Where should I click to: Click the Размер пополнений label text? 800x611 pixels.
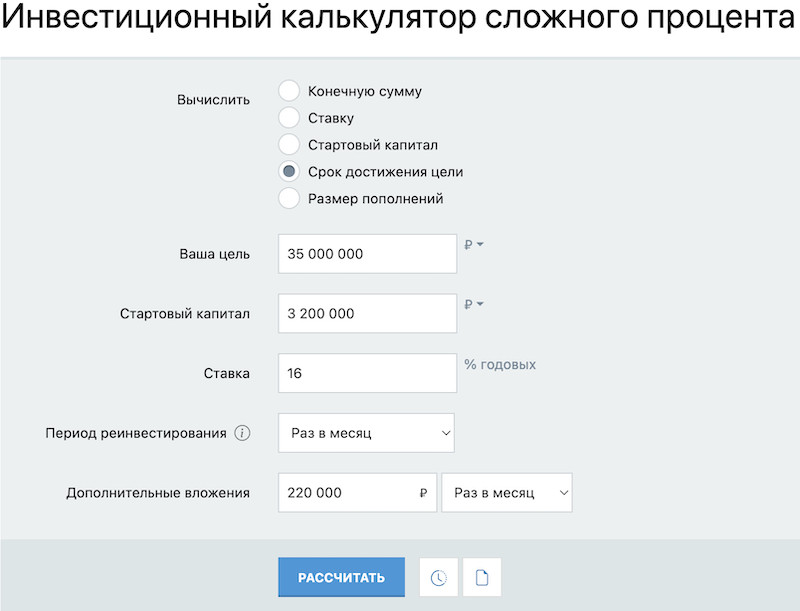375,198
